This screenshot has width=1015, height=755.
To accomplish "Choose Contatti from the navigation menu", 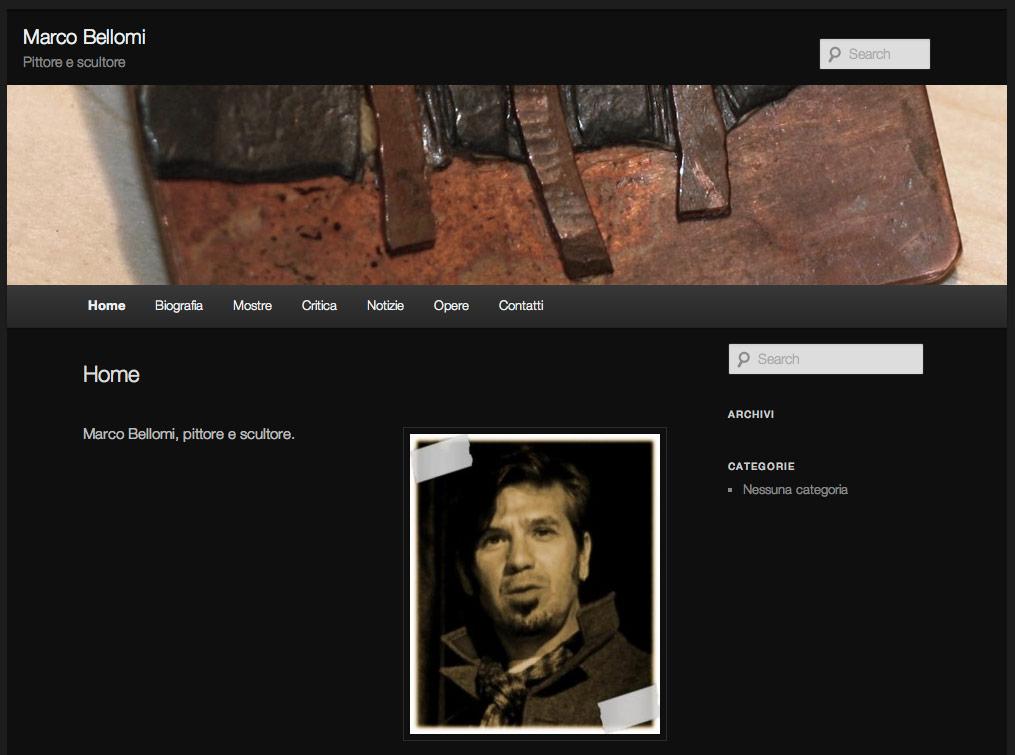I will click(x=521, y=306).
